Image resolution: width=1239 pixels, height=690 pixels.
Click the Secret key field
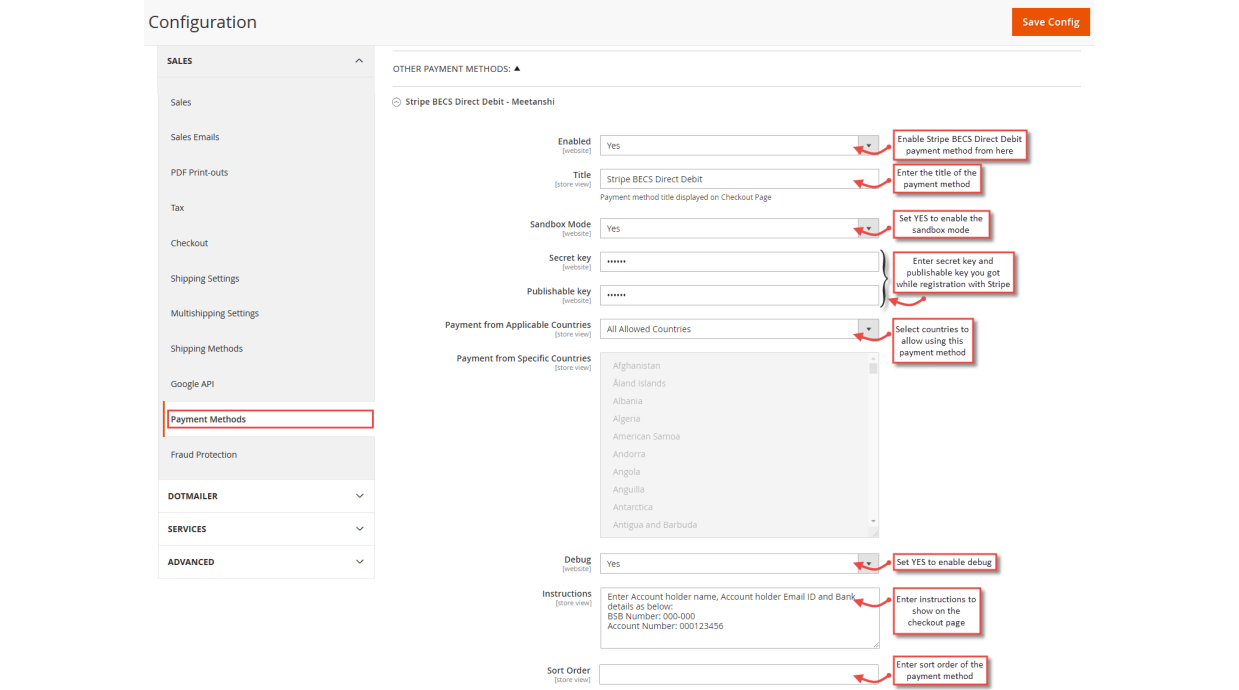click(x=739, y=262)
